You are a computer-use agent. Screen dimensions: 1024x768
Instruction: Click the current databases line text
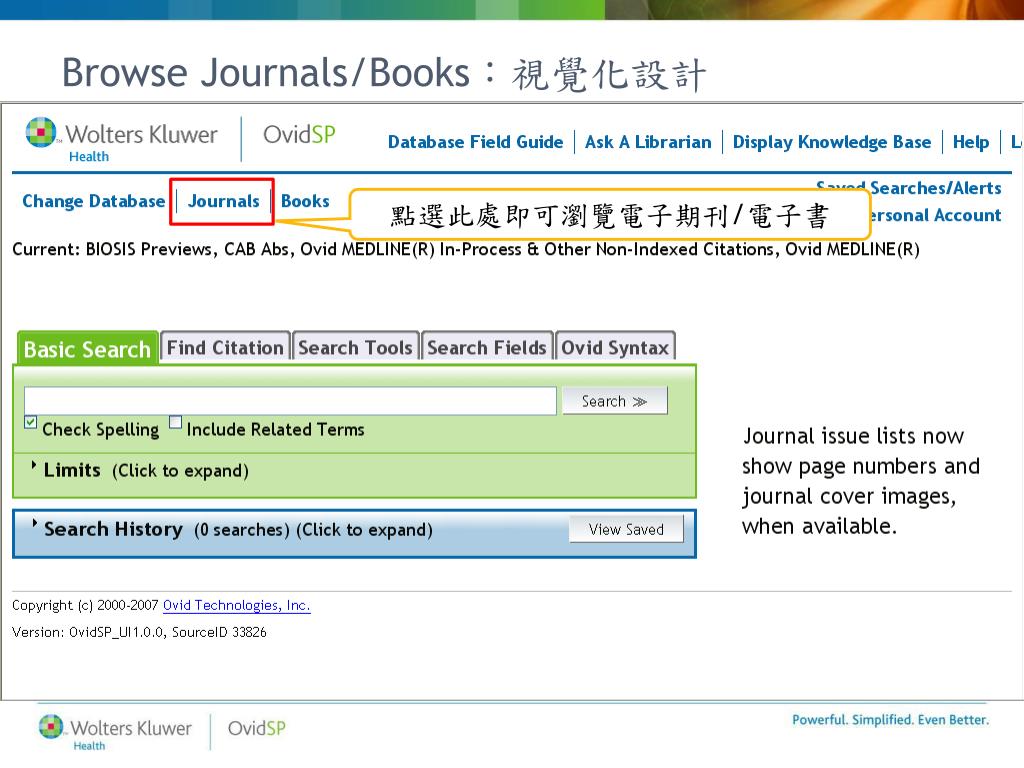click(466, 249)
